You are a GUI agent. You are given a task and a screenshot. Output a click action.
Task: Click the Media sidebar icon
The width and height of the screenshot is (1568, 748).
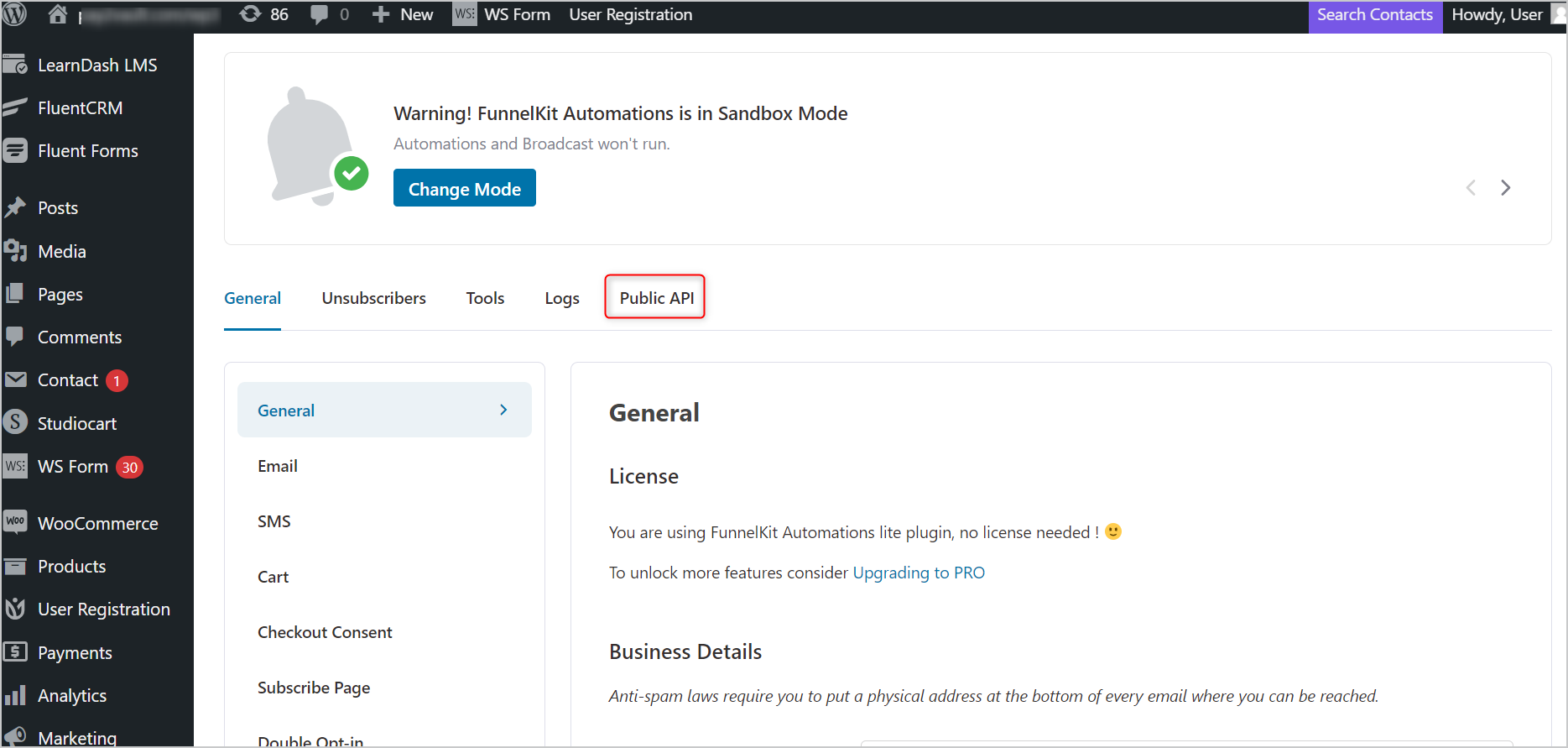pos(15,251)
